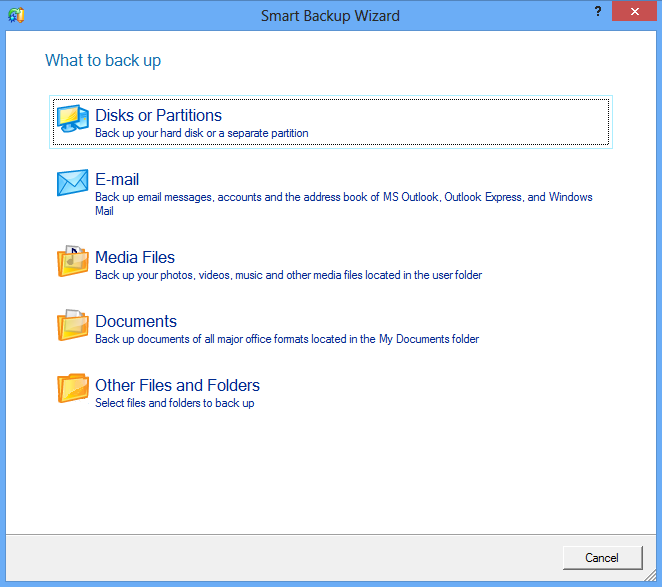The image size is (662, 587).
Task: Pick the Media Files backup heading
Action: pyautogui.click(x=135, y=257)
